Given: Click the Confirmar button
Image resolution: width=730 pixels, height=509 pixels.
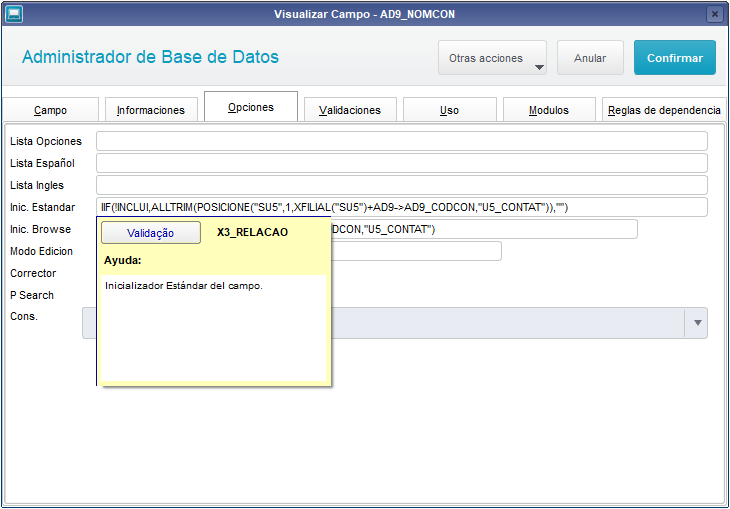Looking at the screenshot, I should tap(675, 58).
